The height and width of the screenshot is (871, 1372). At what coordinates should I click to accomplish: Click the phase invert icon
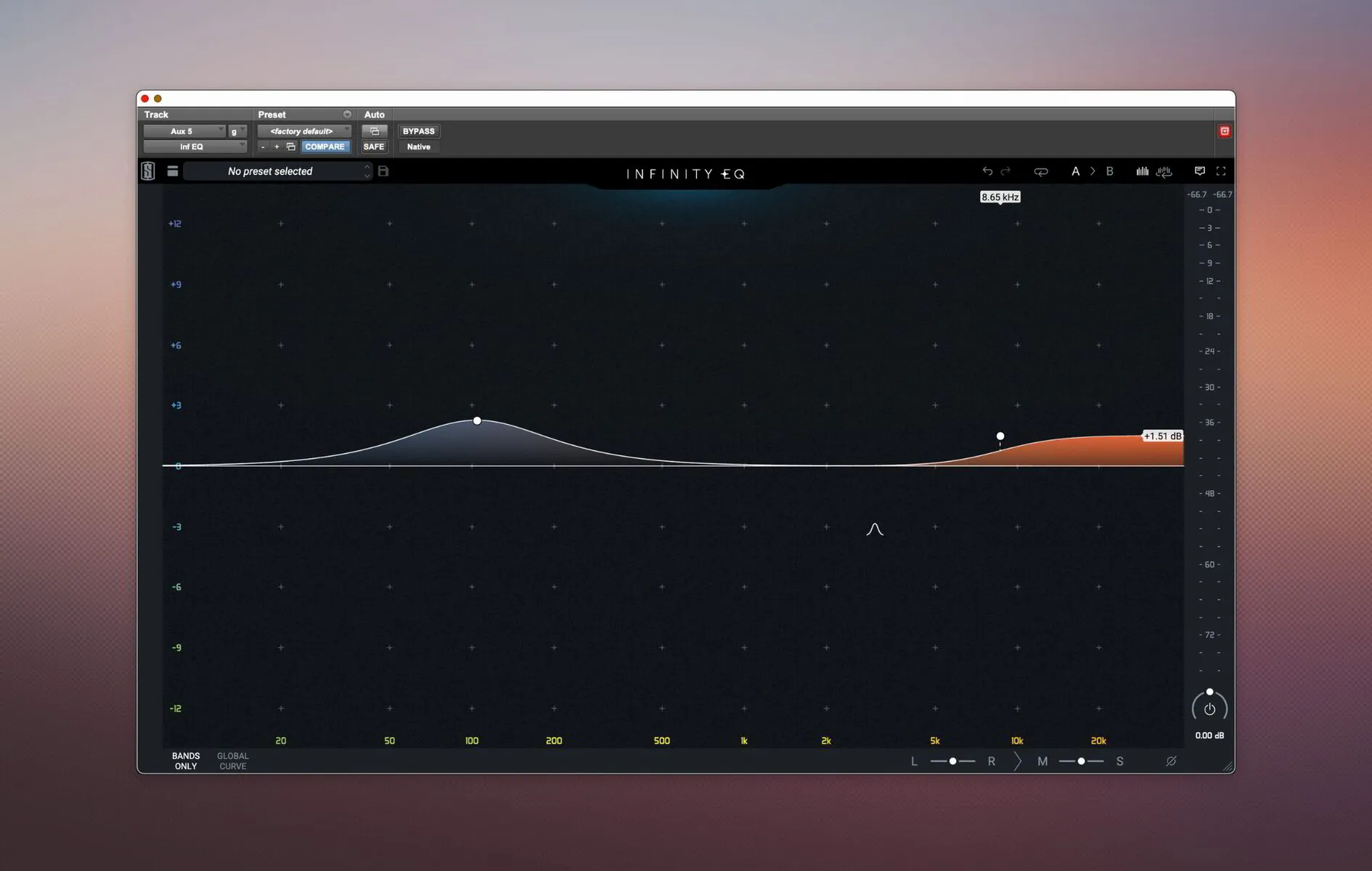(x=1171, y=761)
